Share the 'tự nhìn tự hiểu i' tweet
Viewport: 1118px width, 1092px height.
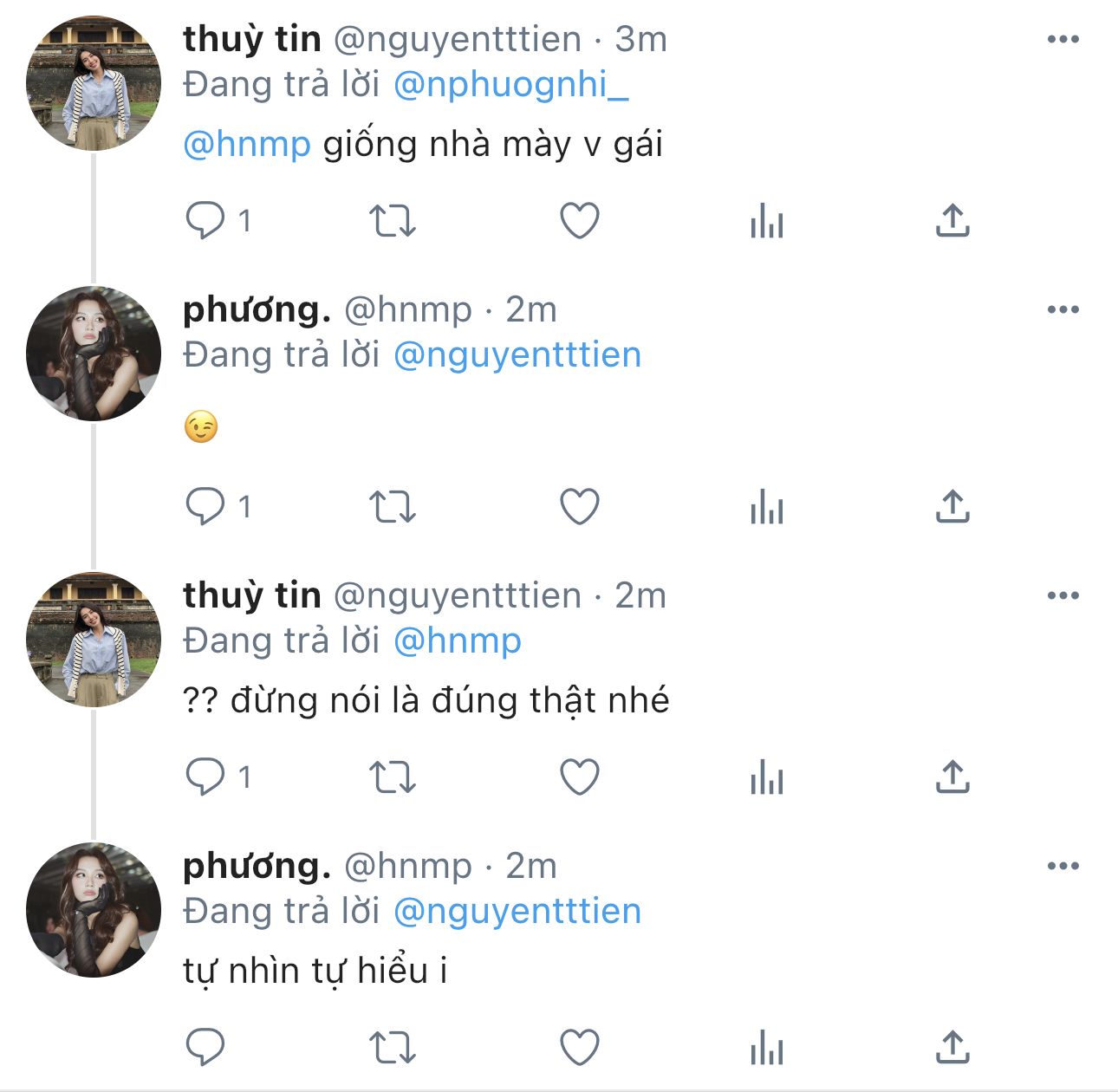pyautogui.click(x=952, y=1047)
